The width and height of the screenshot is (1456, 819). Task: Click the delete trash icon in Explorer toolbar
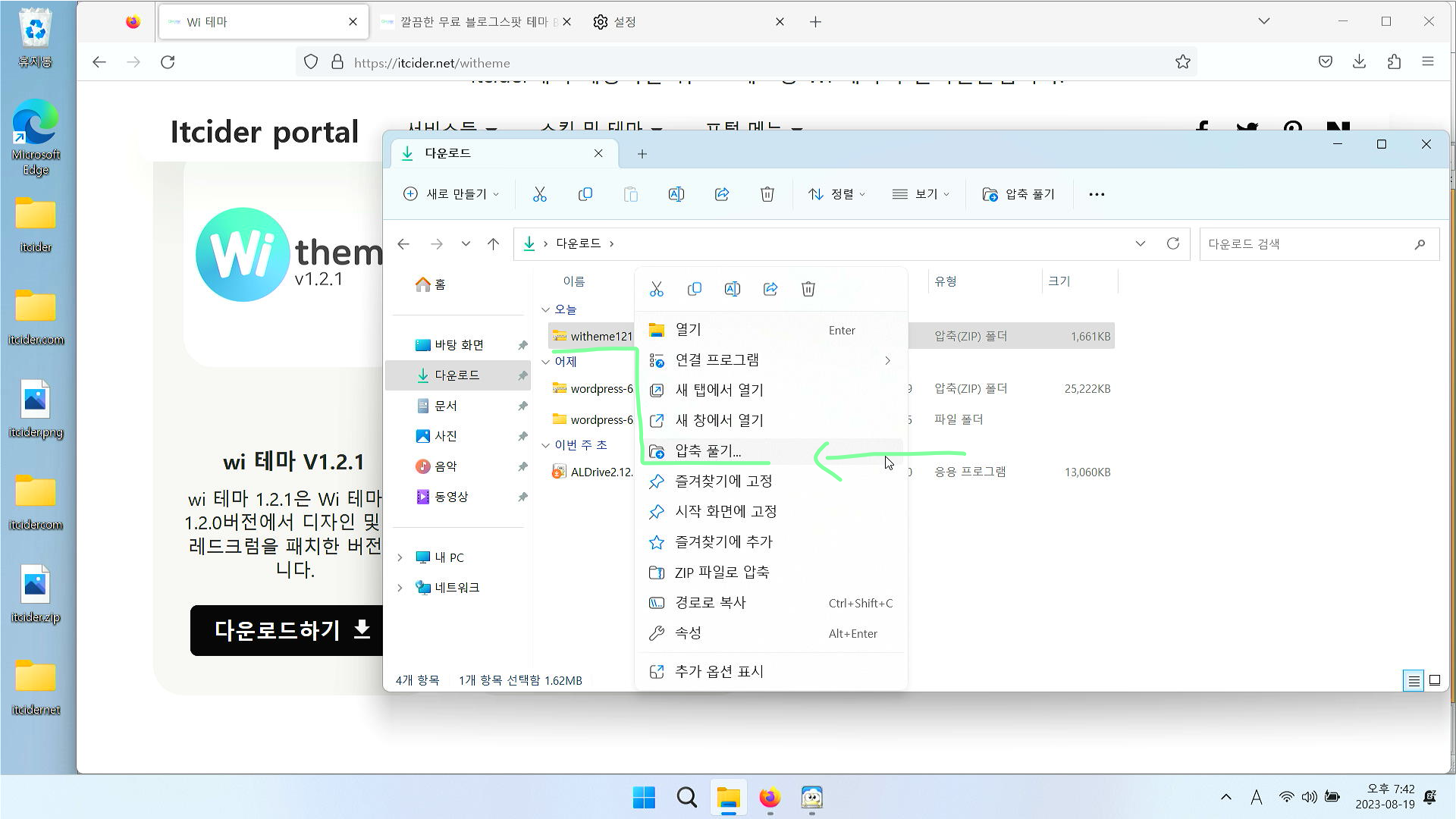click(767, 194)
